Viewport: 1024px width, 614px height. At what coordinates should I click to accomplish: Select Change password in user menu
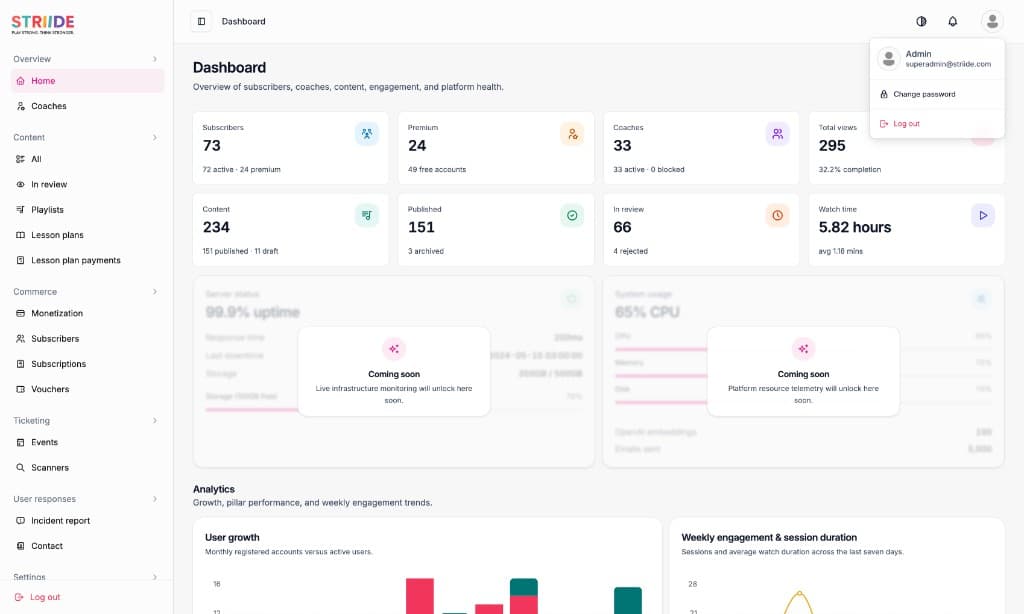(x=936, y=94)
